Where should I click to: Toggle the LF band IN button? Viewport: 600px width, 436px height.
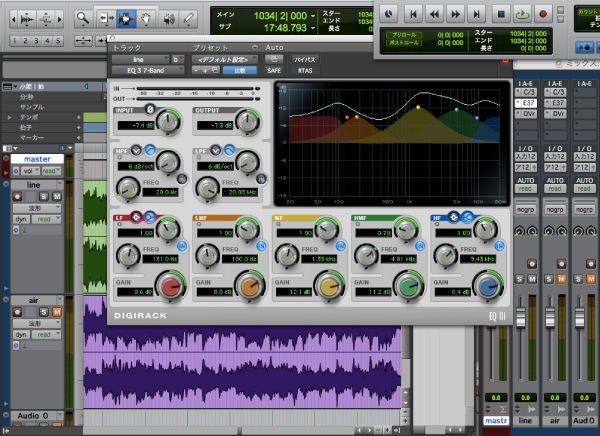pos(182,246)
